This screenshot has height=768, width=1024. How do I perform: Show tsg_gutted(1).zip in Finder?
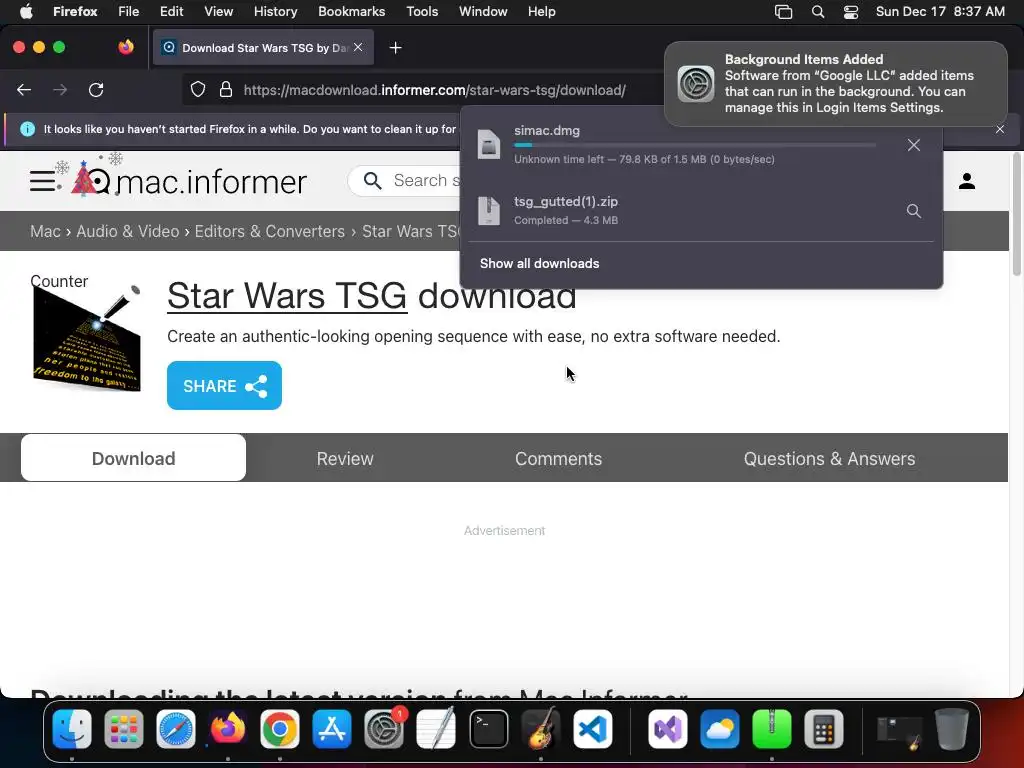click(x=914, y=211)
